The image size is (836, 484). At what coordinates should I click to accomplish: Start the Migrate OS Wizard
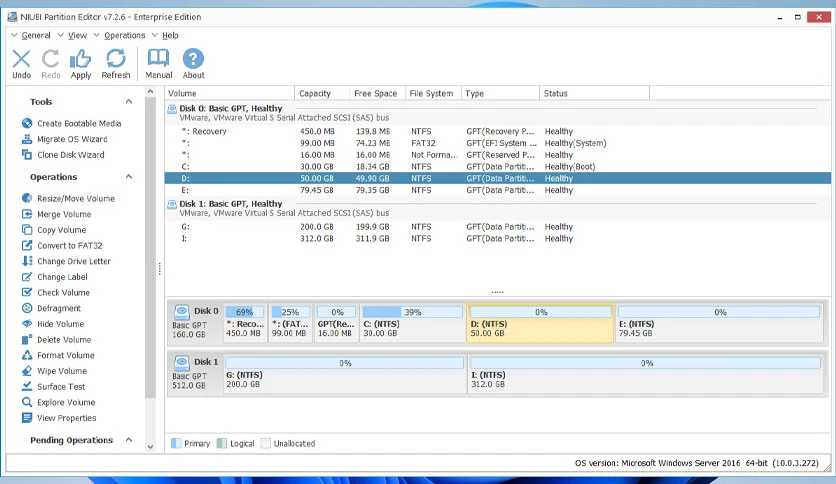tap(65, 139)
